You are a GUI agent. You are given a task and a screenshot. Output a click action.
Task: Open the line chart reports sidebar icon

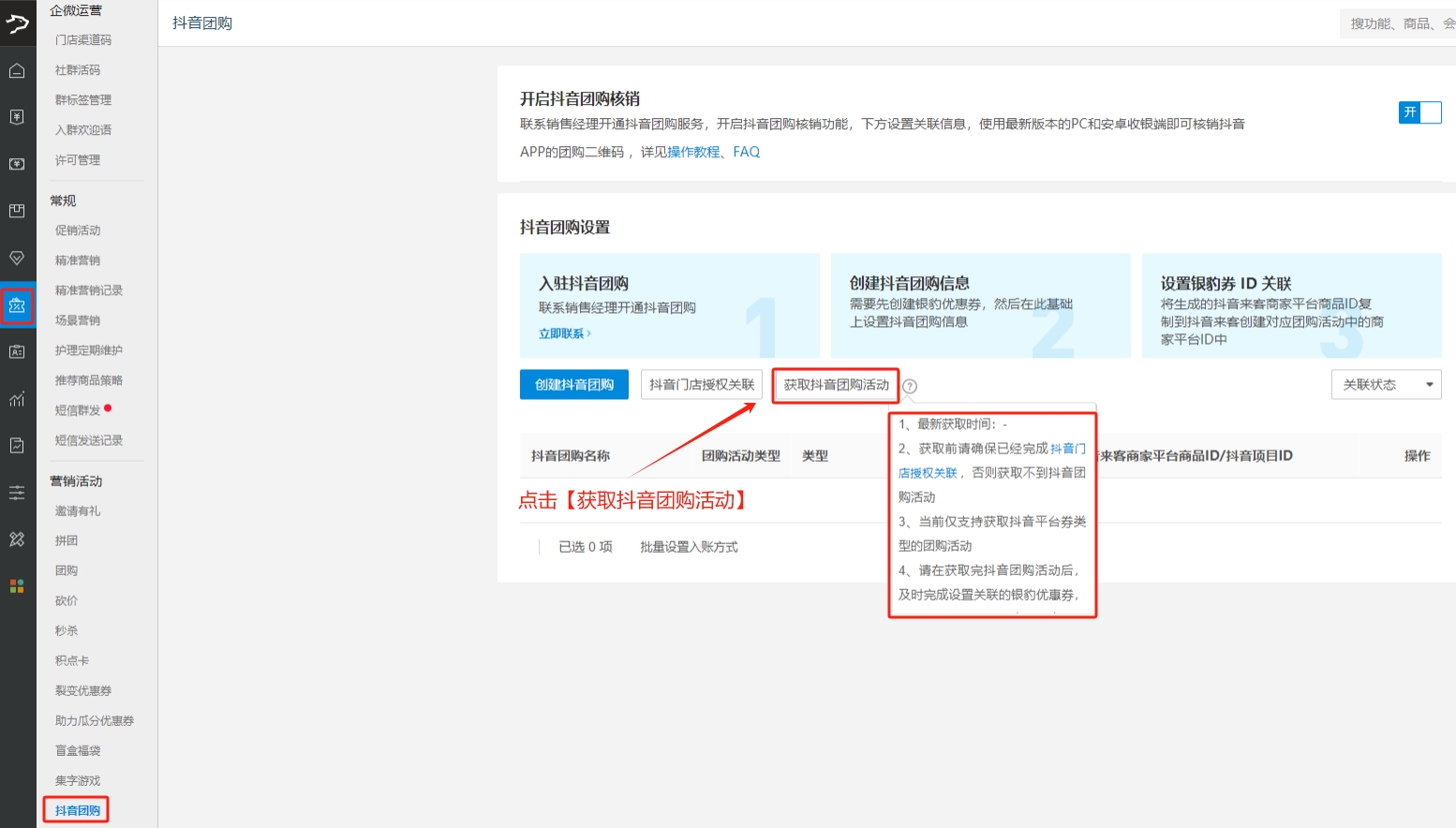(x=17, y=399)
